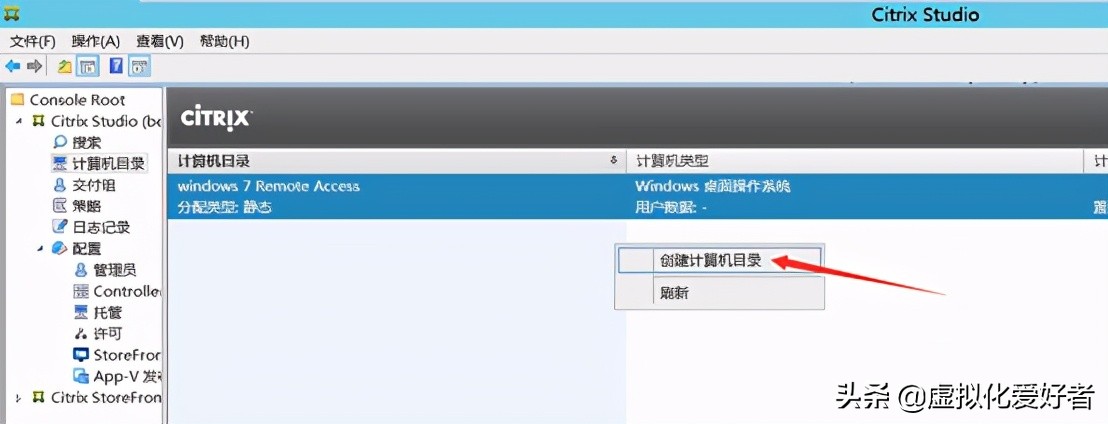1108x424 pixels.
Task: Toggle the Show/Hide Action Pane toolbar icon
Action: coord(138,67)
